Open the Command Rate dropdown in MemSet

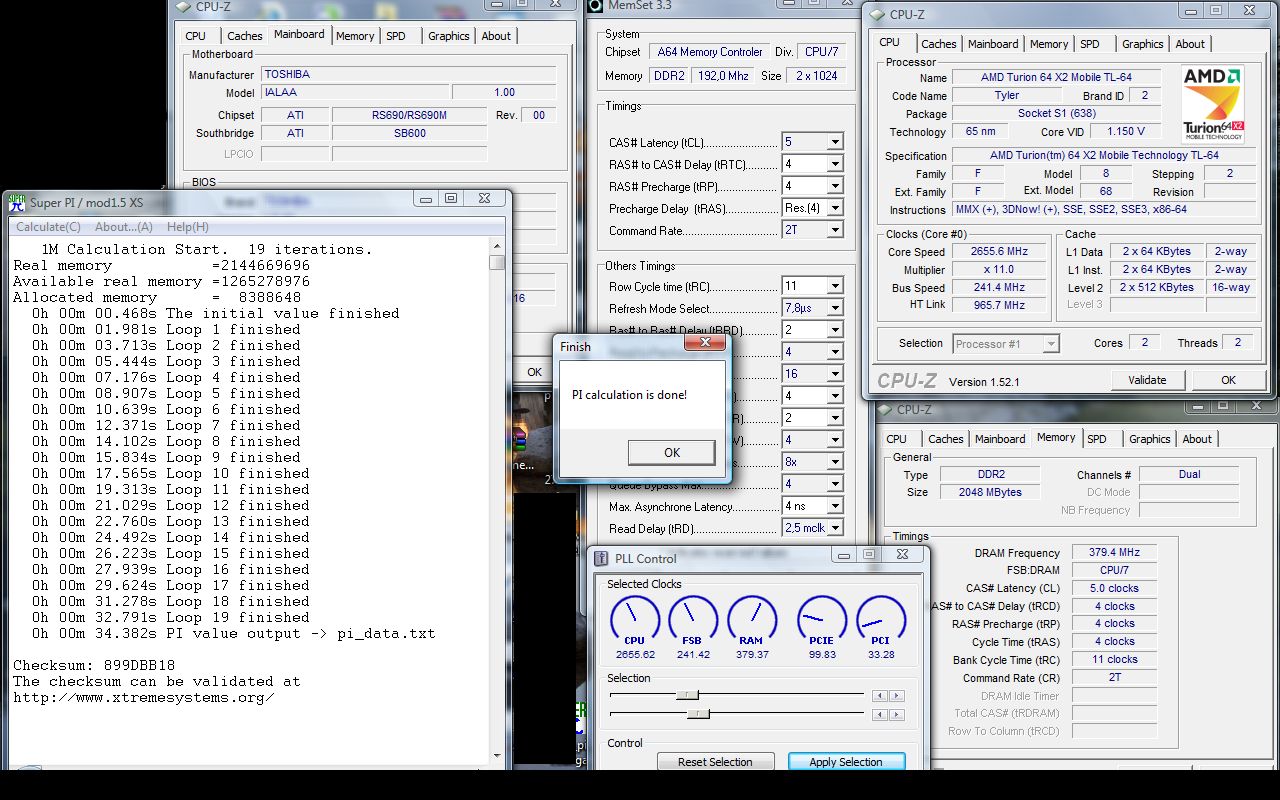(x=834, y=231)
